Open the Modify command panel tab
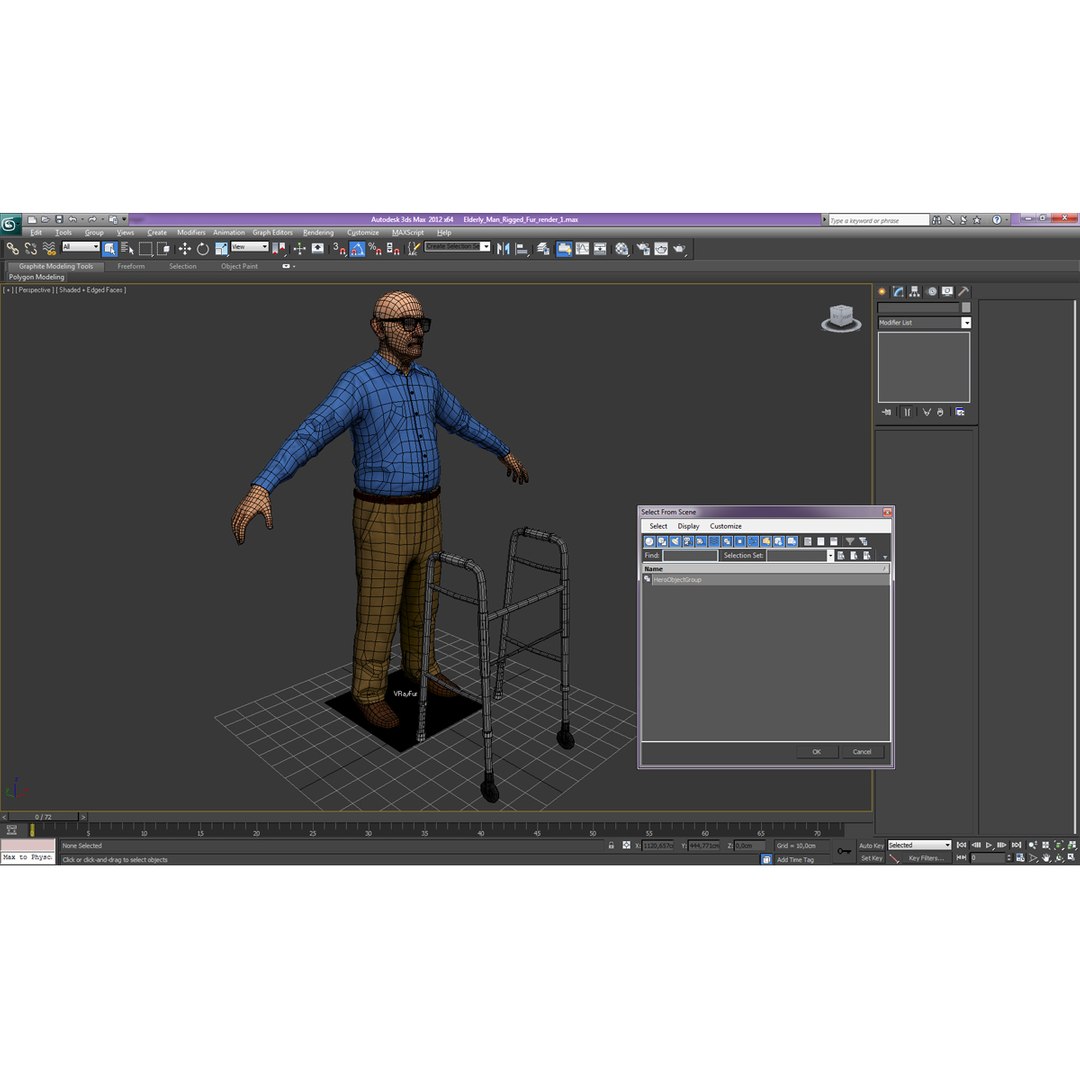1080x1080 pixels. [x=898, y=291]
